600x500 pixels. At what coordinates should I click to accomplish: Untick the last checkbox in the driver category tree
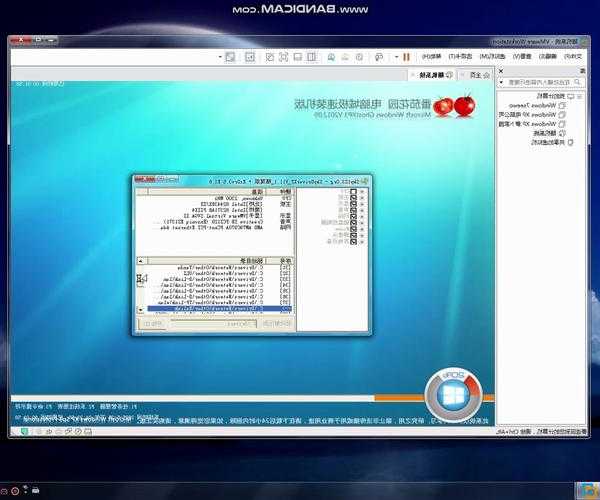[354, 242]
